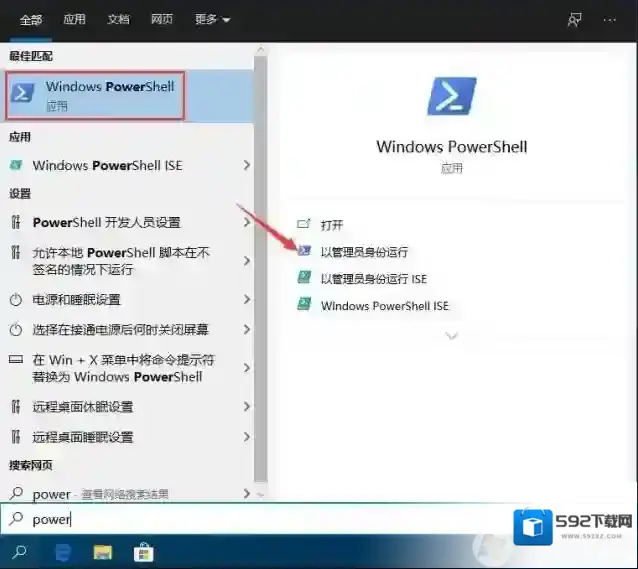The height and width of the screenshot is (569, 638).
Task: Click the feedback icon in search header
Action: [x=574, y=19]
